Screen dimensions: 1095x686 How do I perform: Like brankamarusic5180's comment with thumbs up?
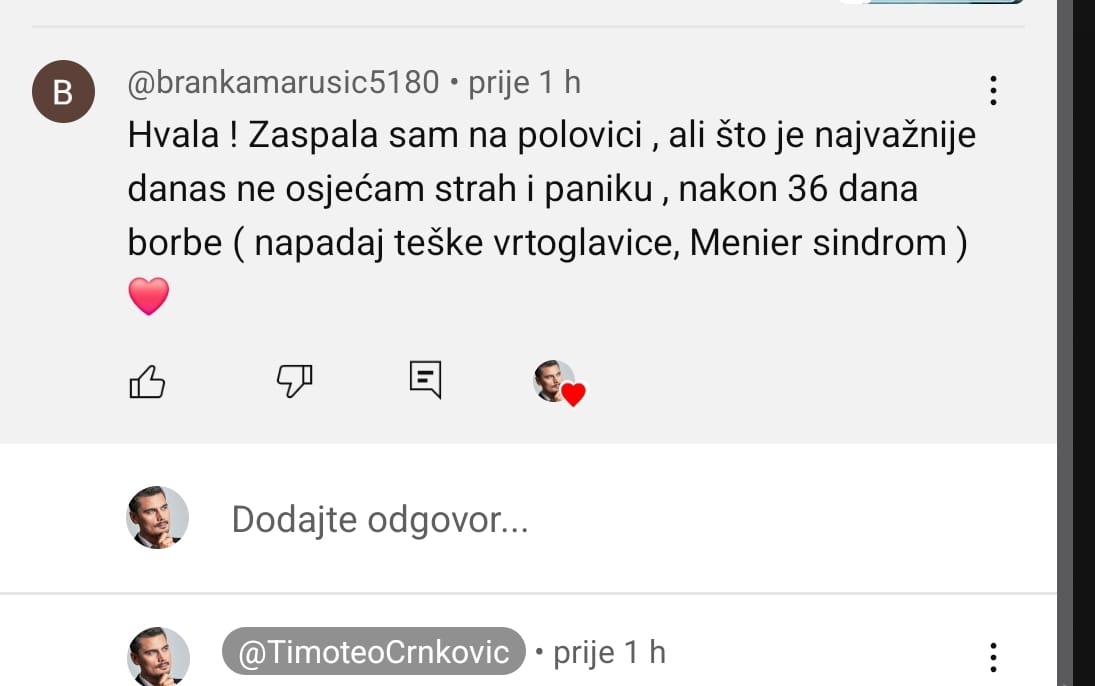147,381
